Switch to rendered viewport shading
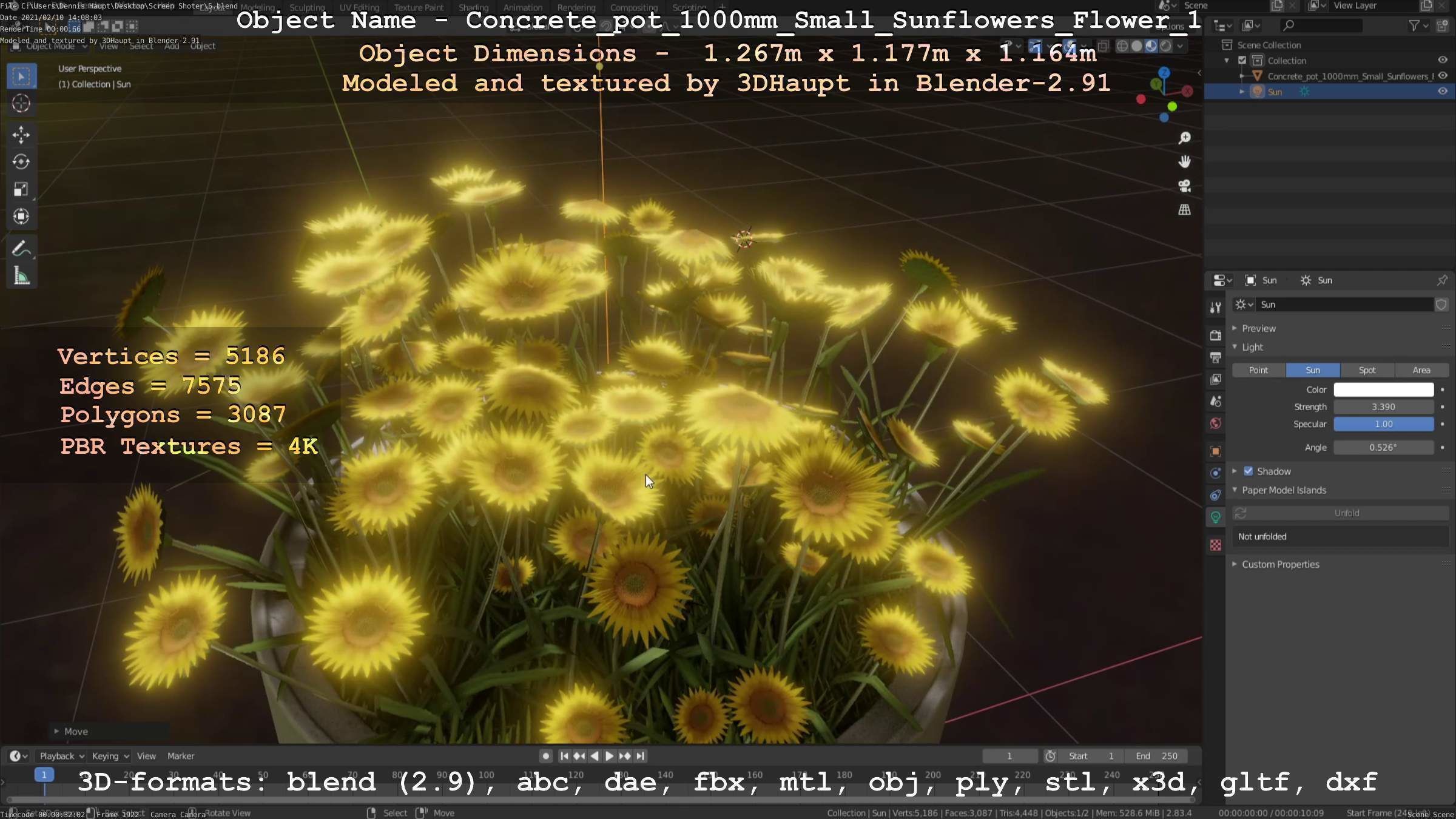 coord(1165,46)
